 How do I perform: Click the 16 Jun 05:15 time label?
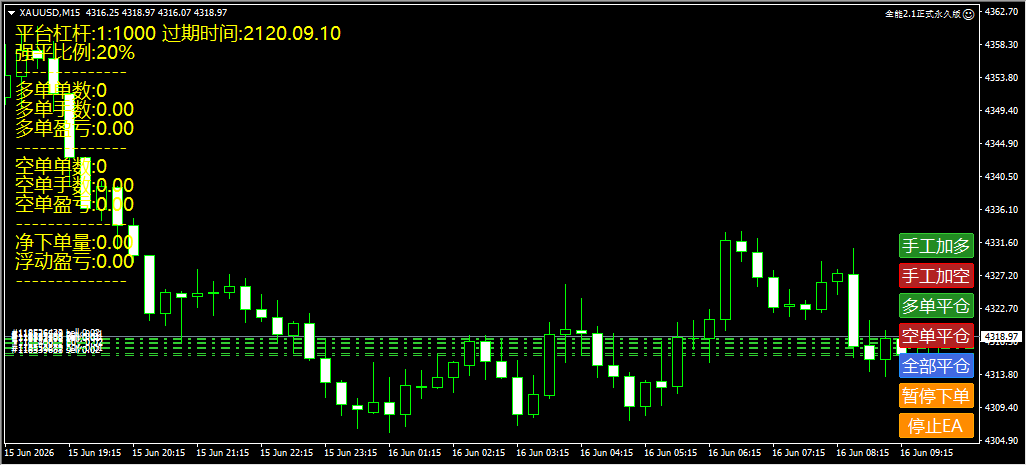[671, 453]
